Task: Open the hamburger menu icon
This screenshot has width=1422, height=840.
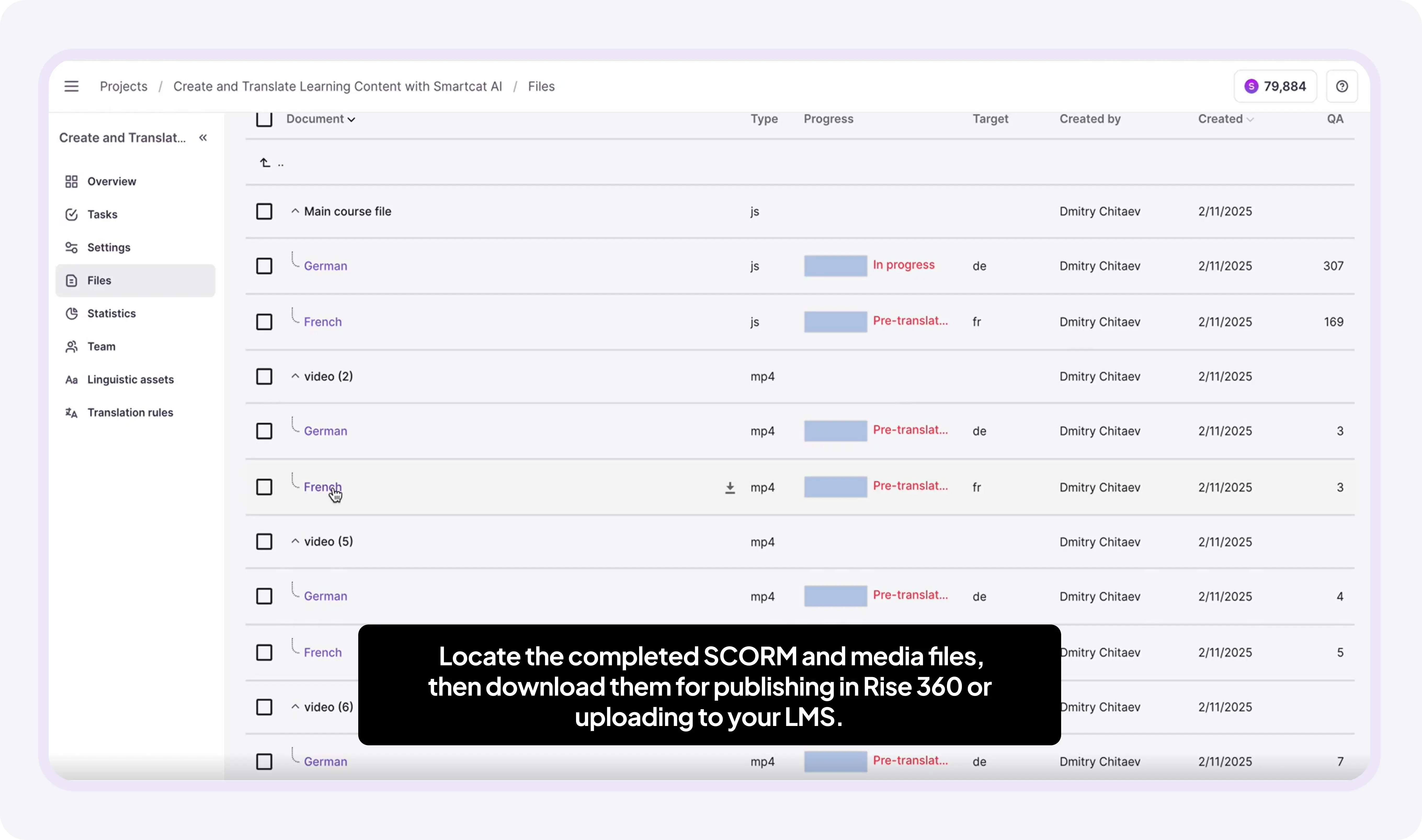Action: 71,86
